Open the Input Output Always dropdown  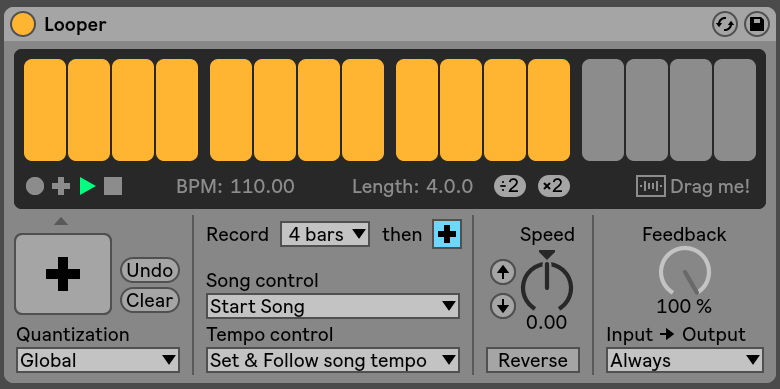coord(684,360)
